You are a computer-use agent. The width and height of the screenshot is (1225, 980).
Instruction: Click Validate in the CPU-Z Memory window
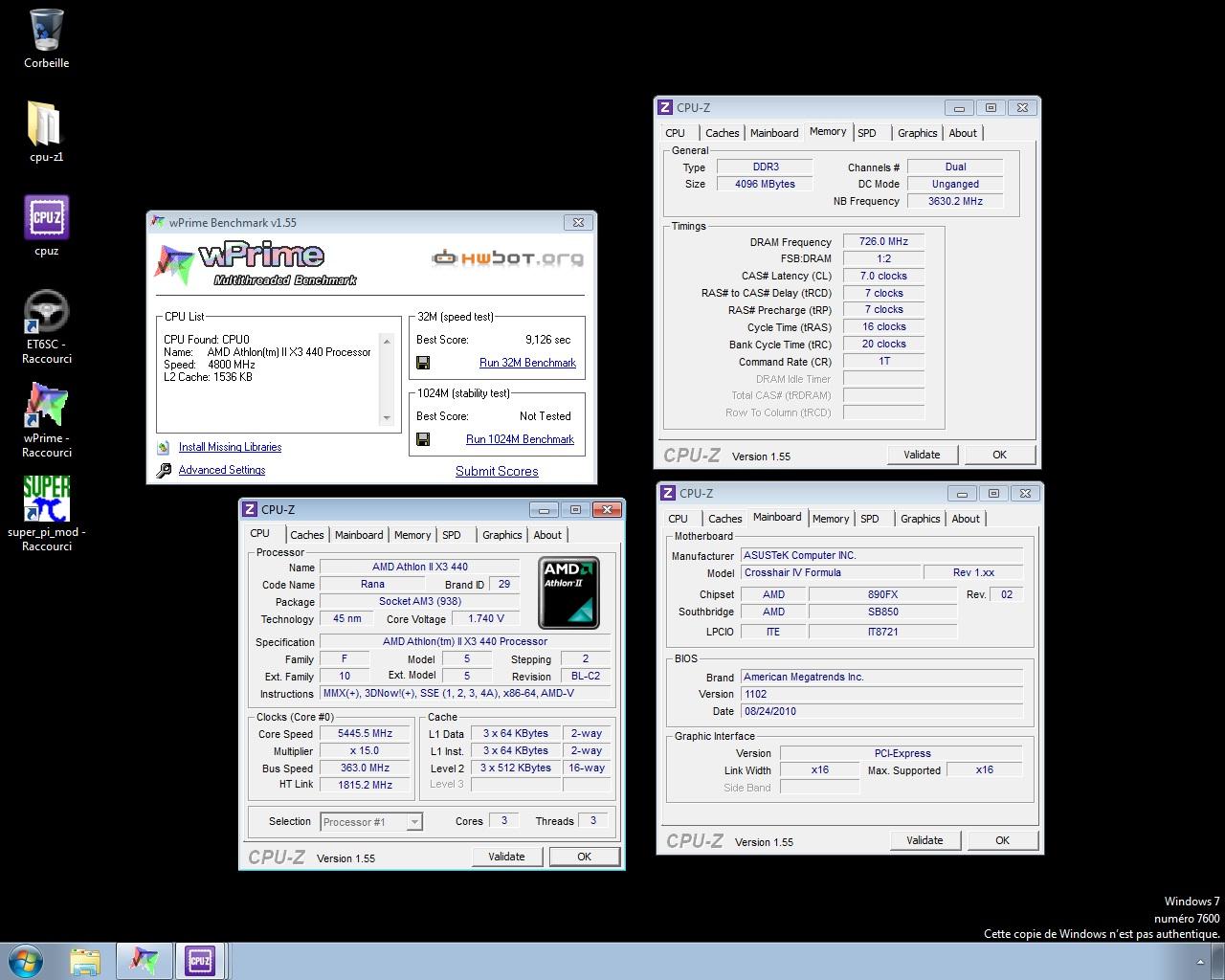[x=922, y=455]
